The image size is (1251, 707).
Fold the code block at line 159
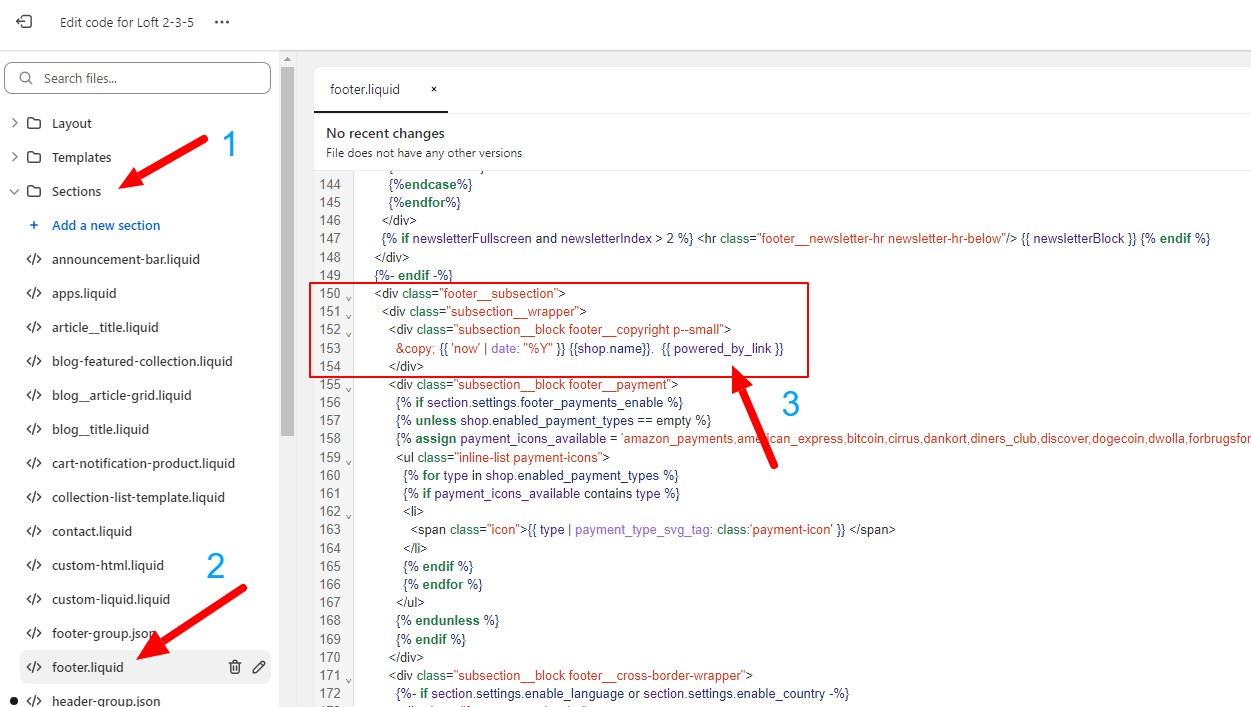coord(348,460)
